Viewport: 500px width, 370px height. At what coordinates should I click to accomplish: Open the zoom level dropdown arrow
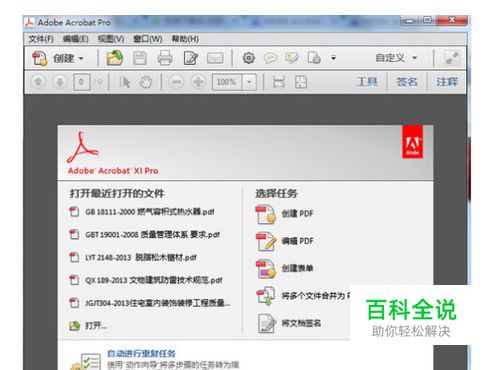[249, 82]
